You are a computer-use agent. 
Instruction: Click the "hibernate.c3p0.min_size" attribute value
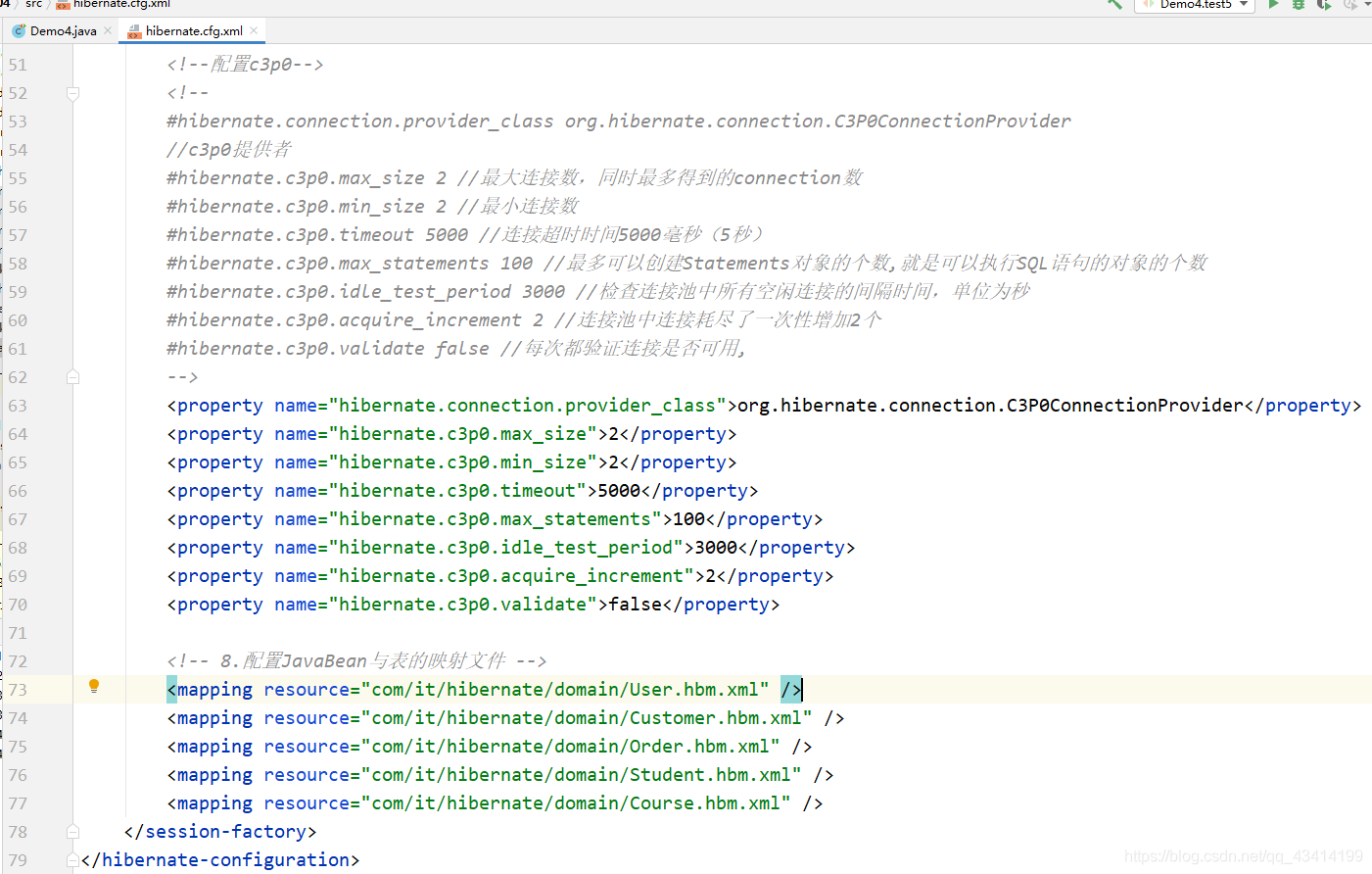[462, 462]
